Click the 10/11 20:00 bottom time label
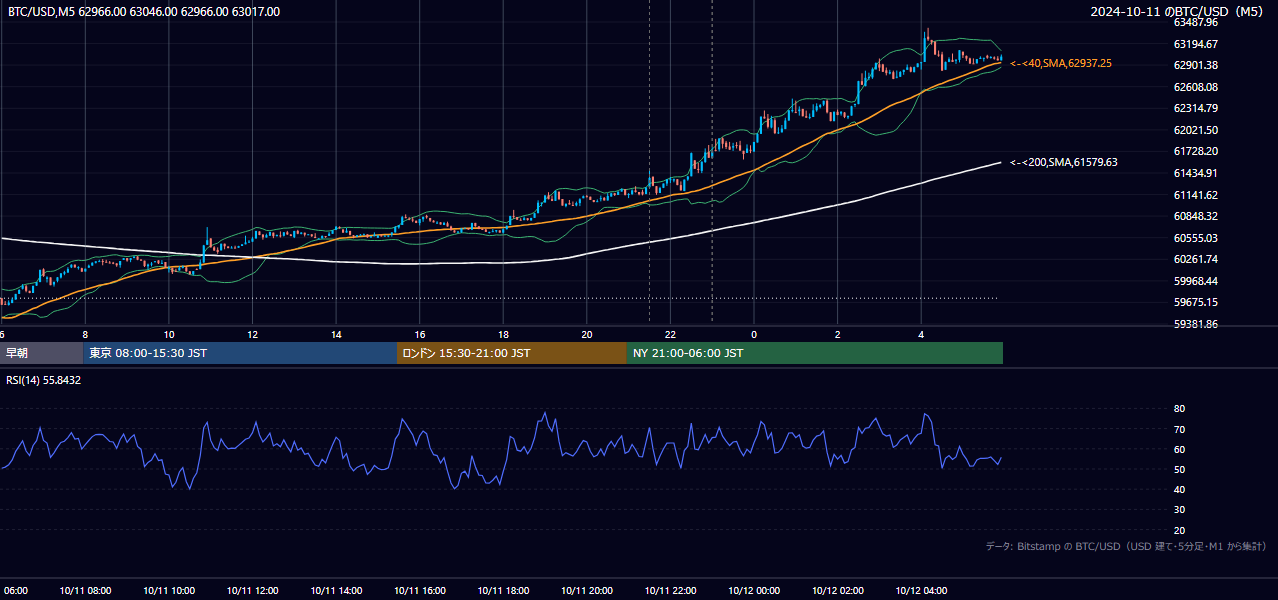Viewport: 1278px width, 600px height. pyautogui.click(x=587, y=590)
